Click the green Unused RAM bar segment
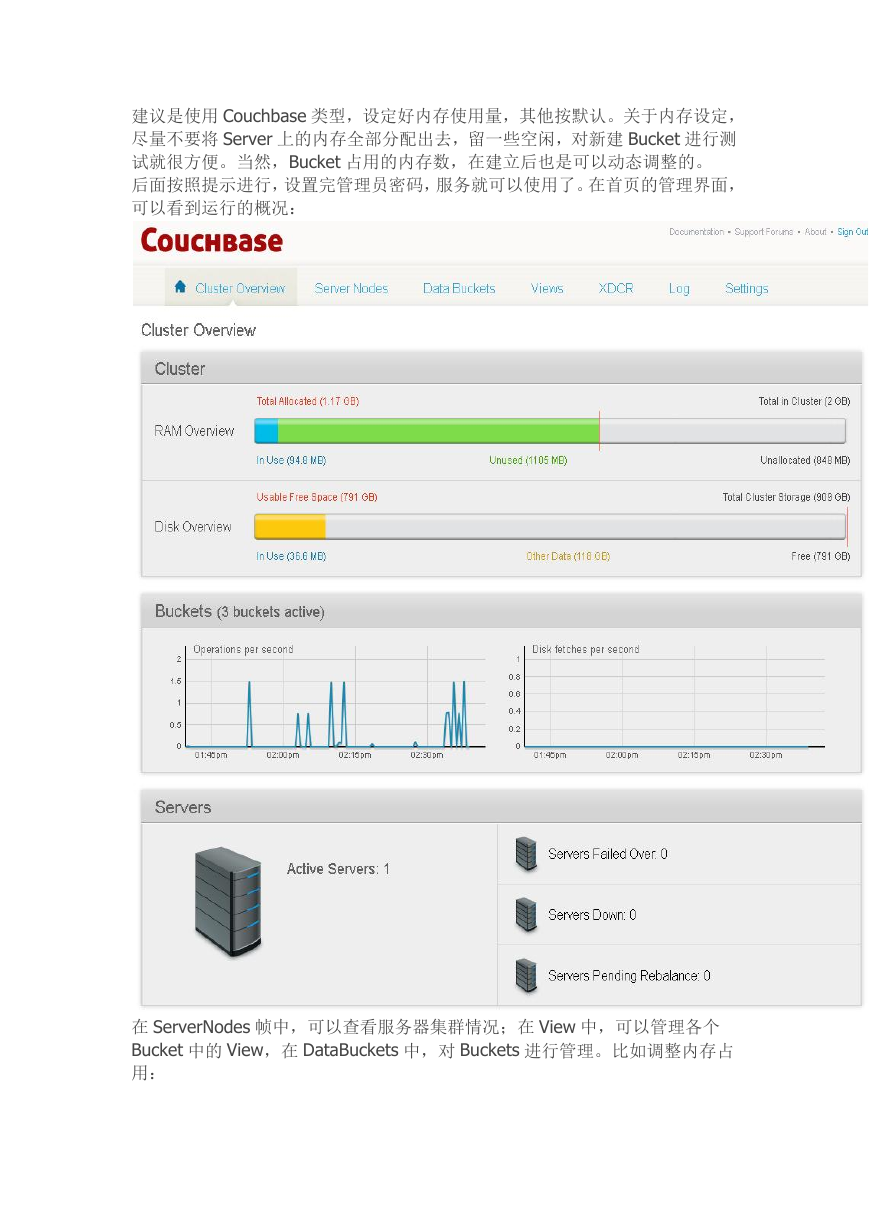Image resolution: width=869 pixels, height=1228 pixels. [x=438, y=431]
